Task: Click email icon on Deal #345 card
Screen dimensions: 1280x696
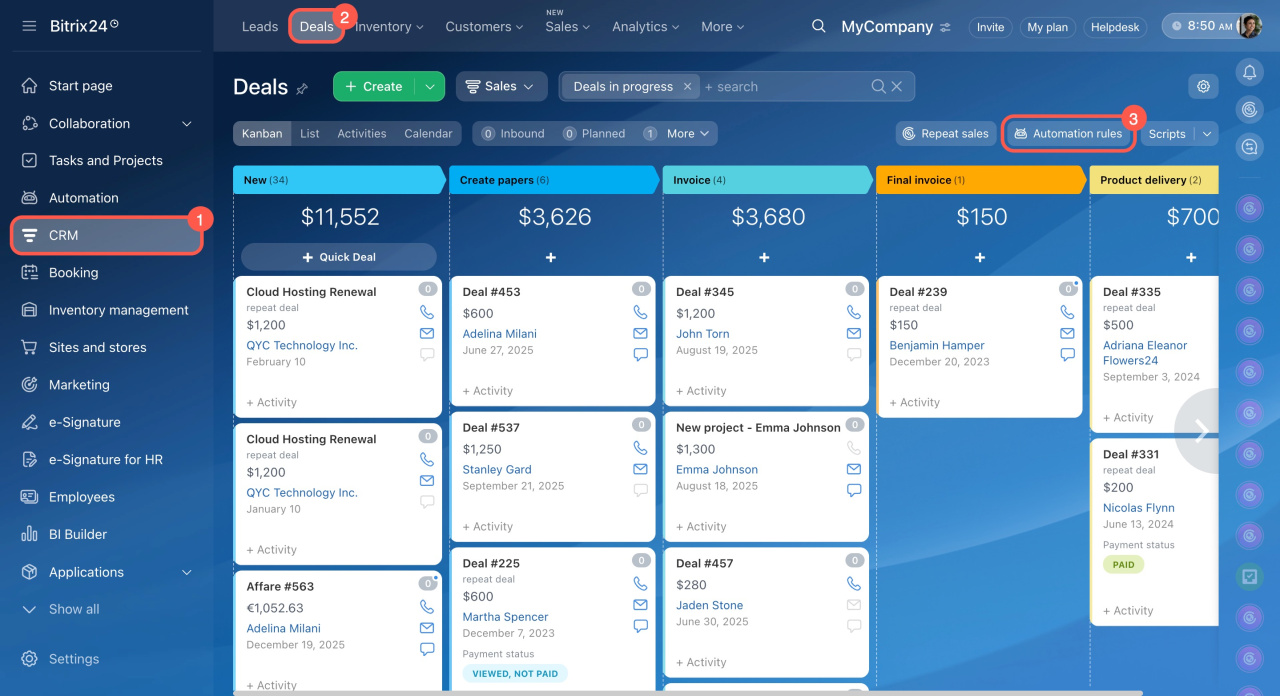Action: (854, 334)
